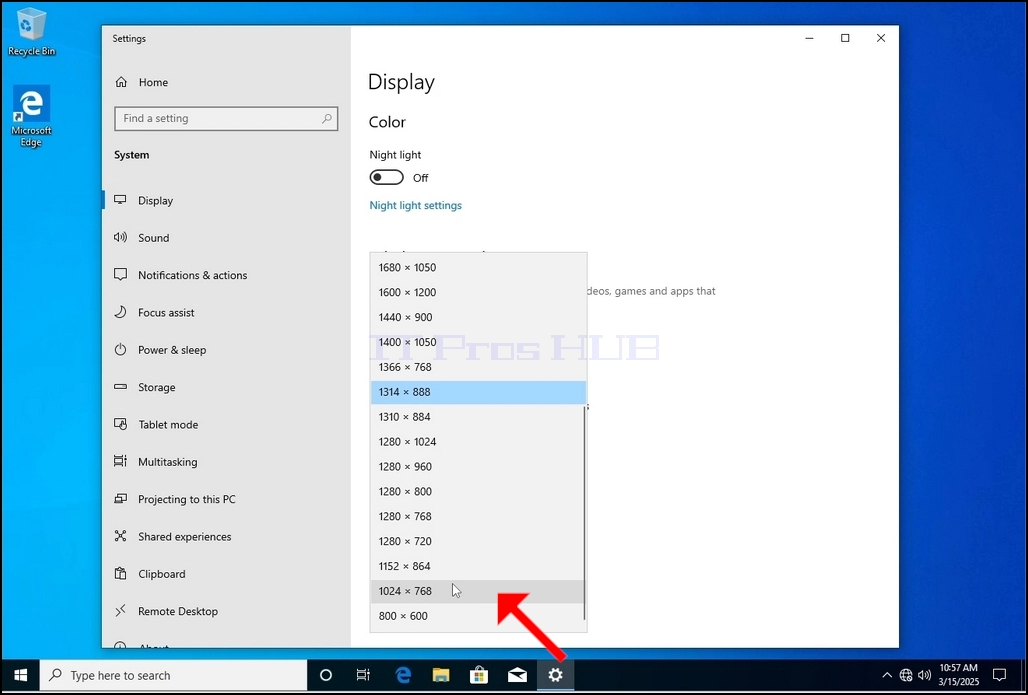Choose 1280 × 1024 resolution

[x=477, y=442]
